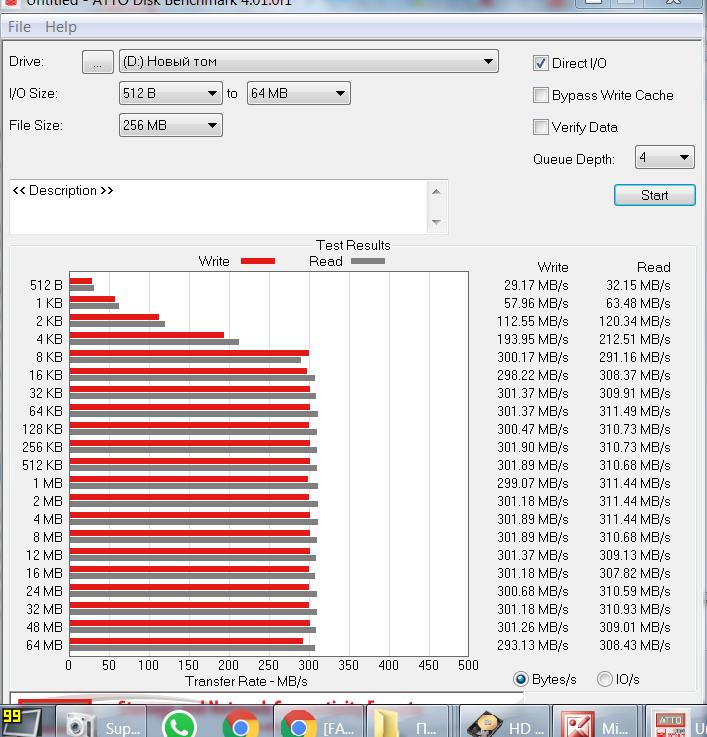Open the Queue Depth dropdown

pyautogui.click(x=664, y=157)
